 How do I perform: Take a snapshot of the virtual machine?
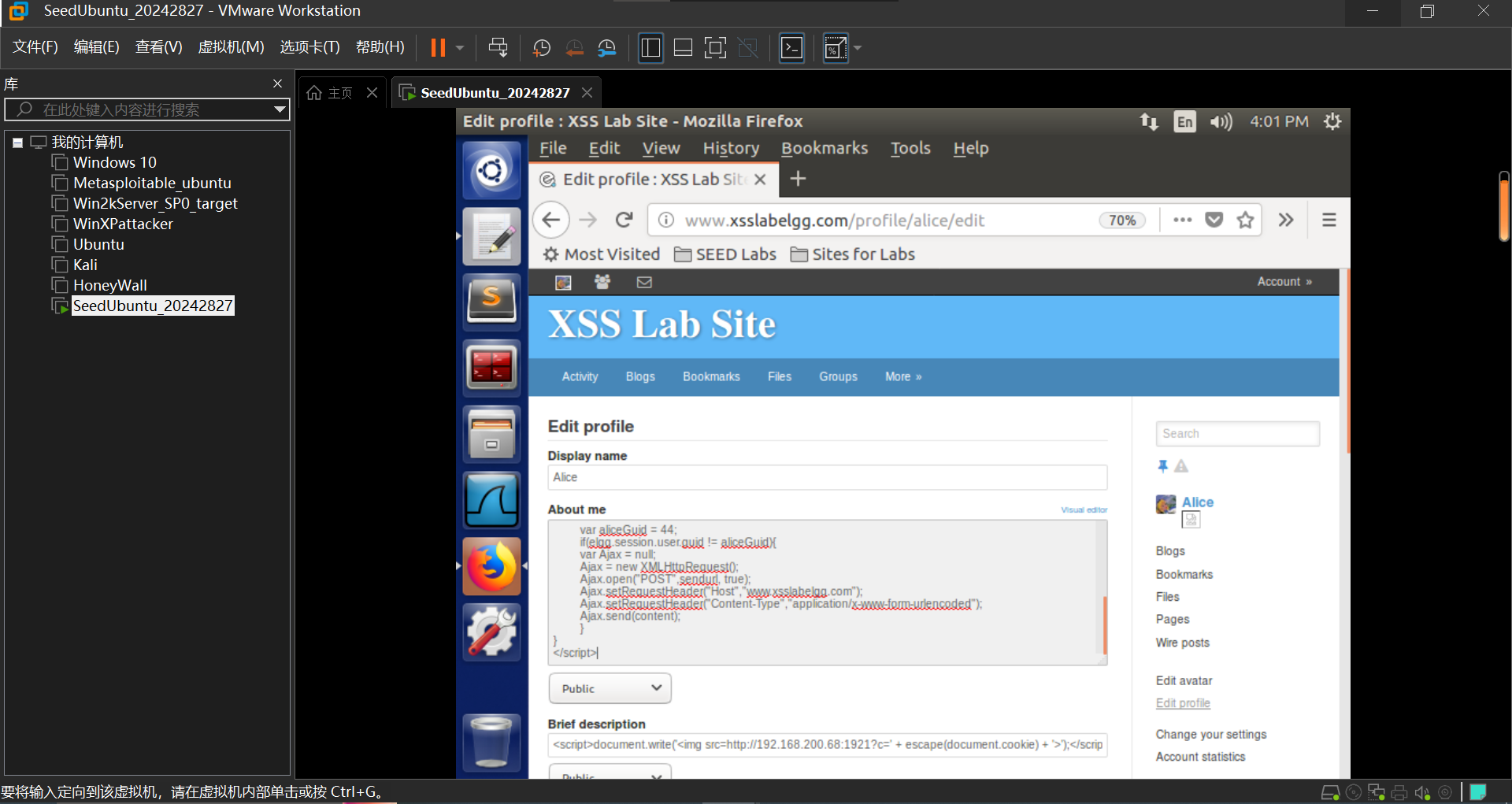click(x=542, y=48)
